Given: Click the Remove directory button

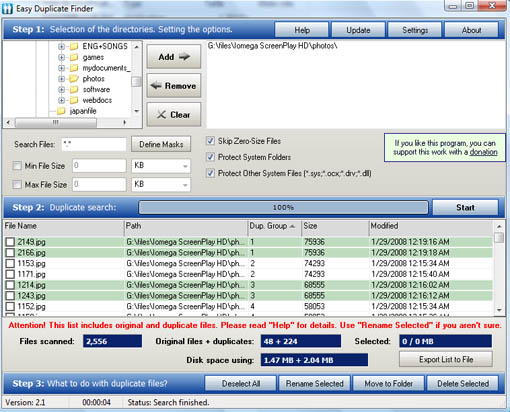Looking at the screenshot, I should (174, 86).
